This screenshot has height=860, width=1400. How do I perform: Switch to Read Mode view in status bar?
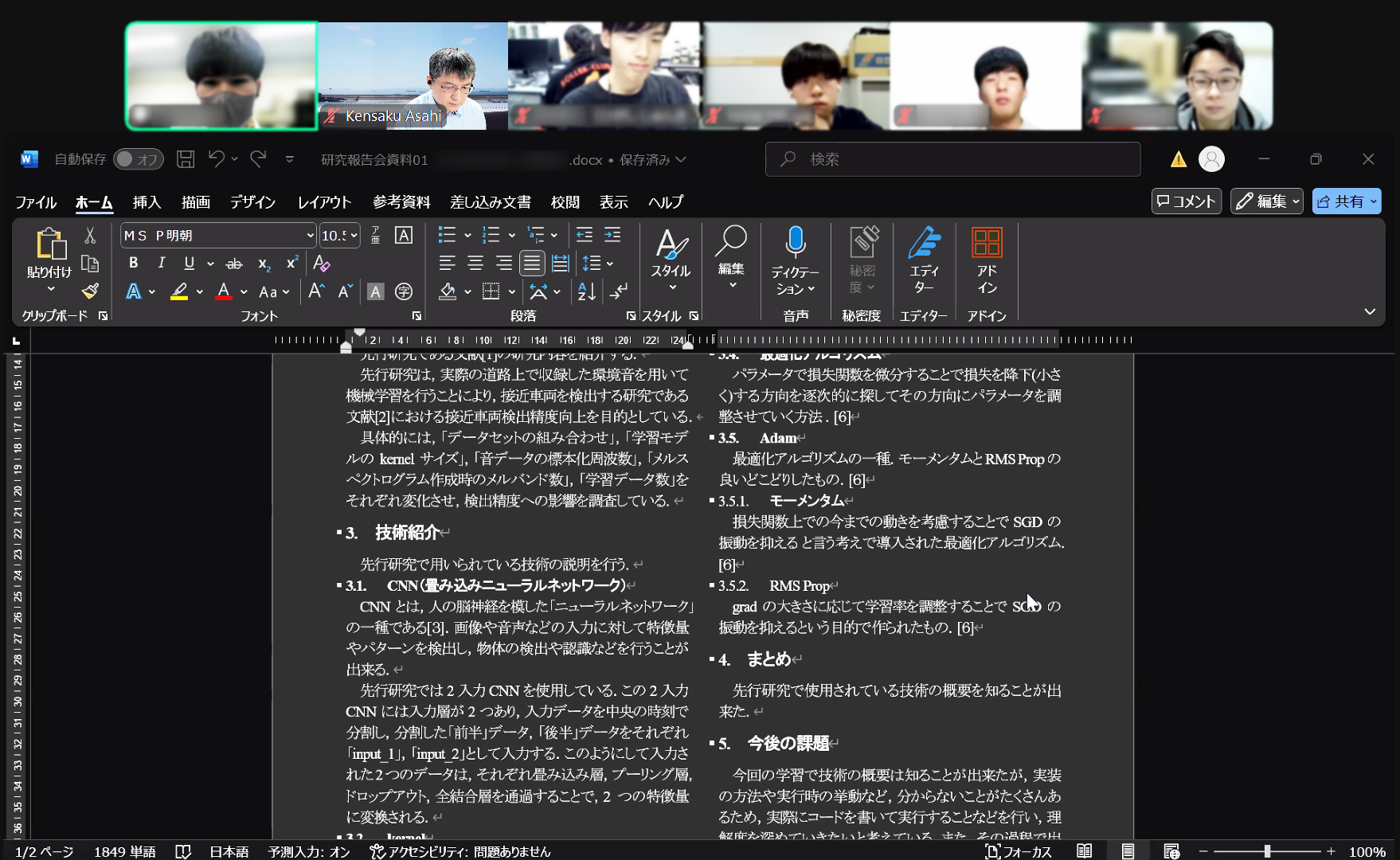(1084, 851)
